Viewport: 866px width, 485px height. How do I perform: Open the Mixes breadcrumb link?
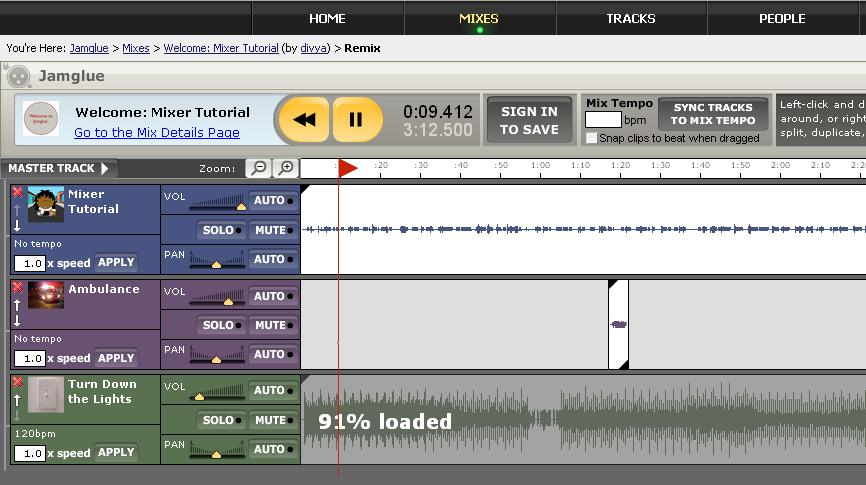coord(136,48)
